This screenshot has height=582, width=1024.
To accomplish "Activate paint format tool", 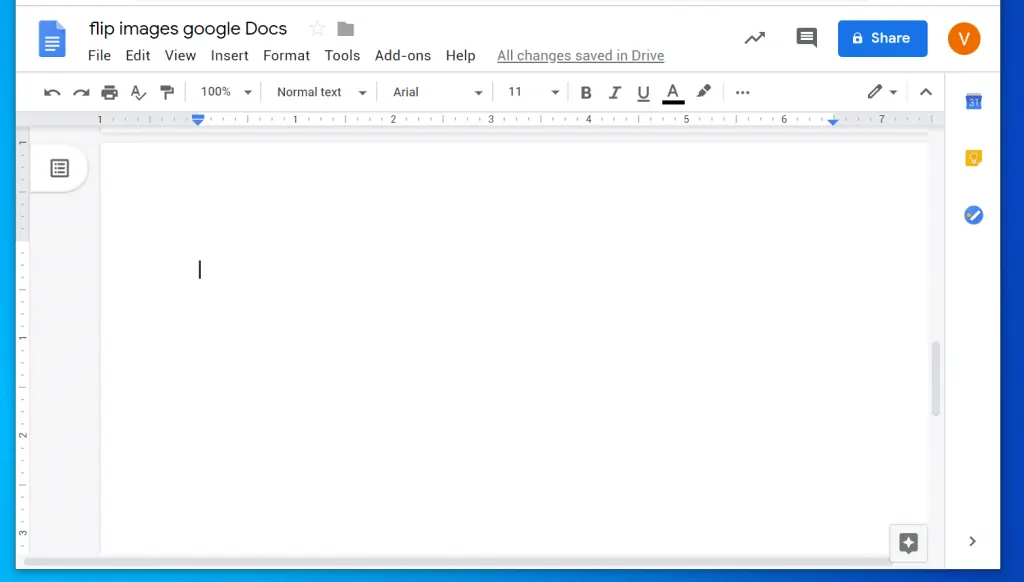I will coord(167,92).
